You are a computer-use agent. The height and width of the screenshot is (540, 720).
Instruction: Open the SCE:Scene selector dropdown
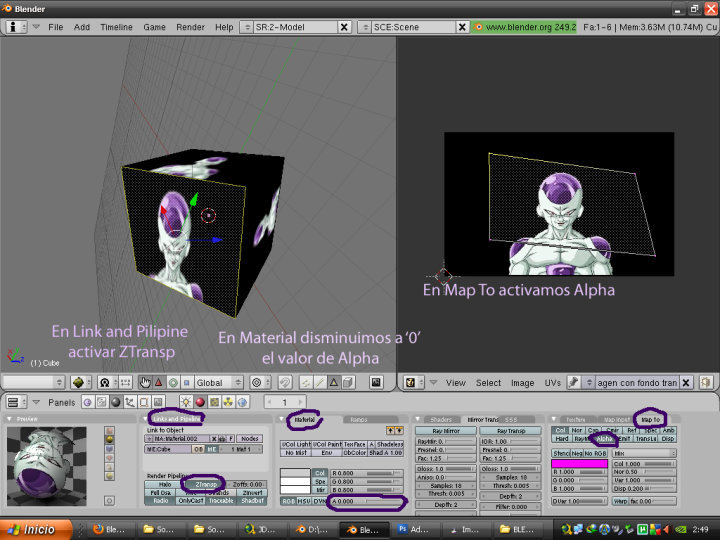coord(366,27)
